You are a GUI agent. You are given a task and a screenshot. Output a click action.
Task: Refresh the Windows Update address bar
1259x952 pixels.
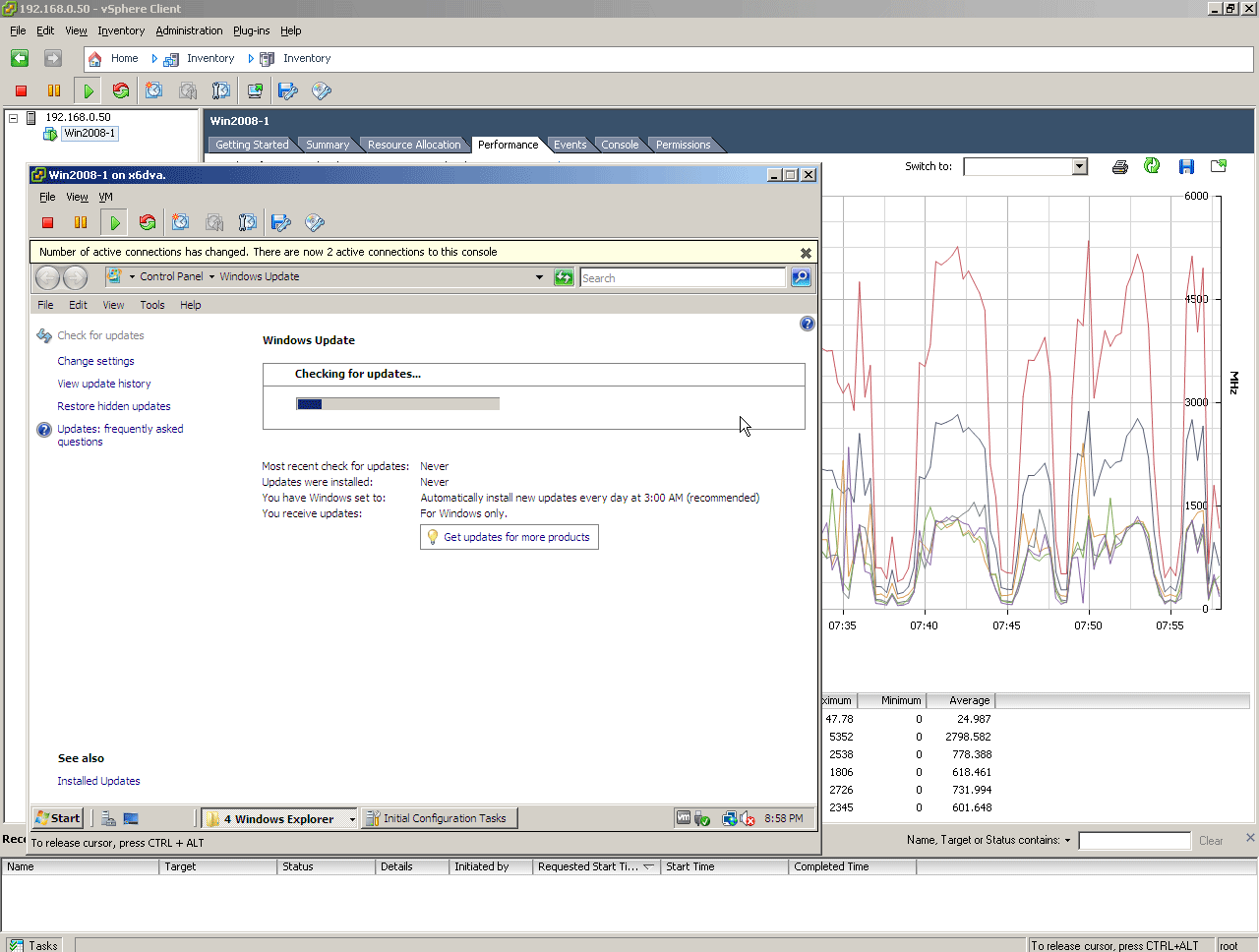pos(564,277)
